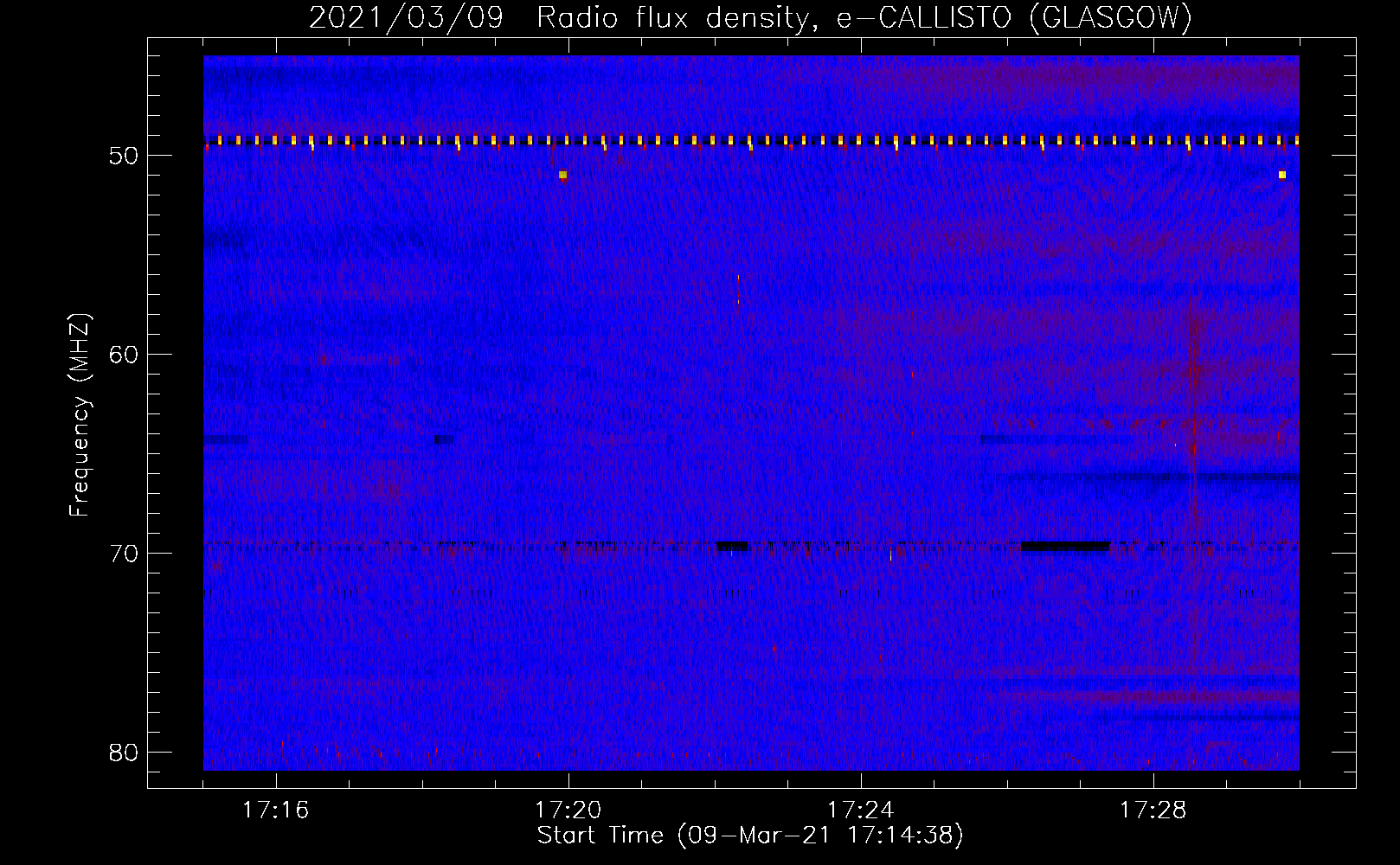Select the 17:28 time tick label
Image resolution: width=1400 pixels, height=865 pixels.
coord(1153,811)
